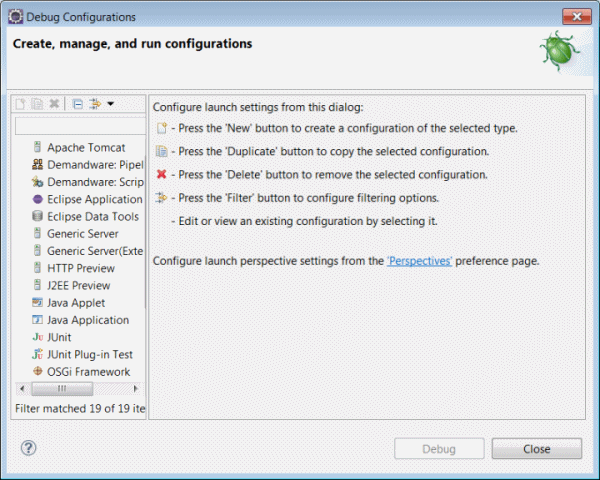Click the J2EE Preview server icon
The image size is (600, 480).
[x=37, y=284]
